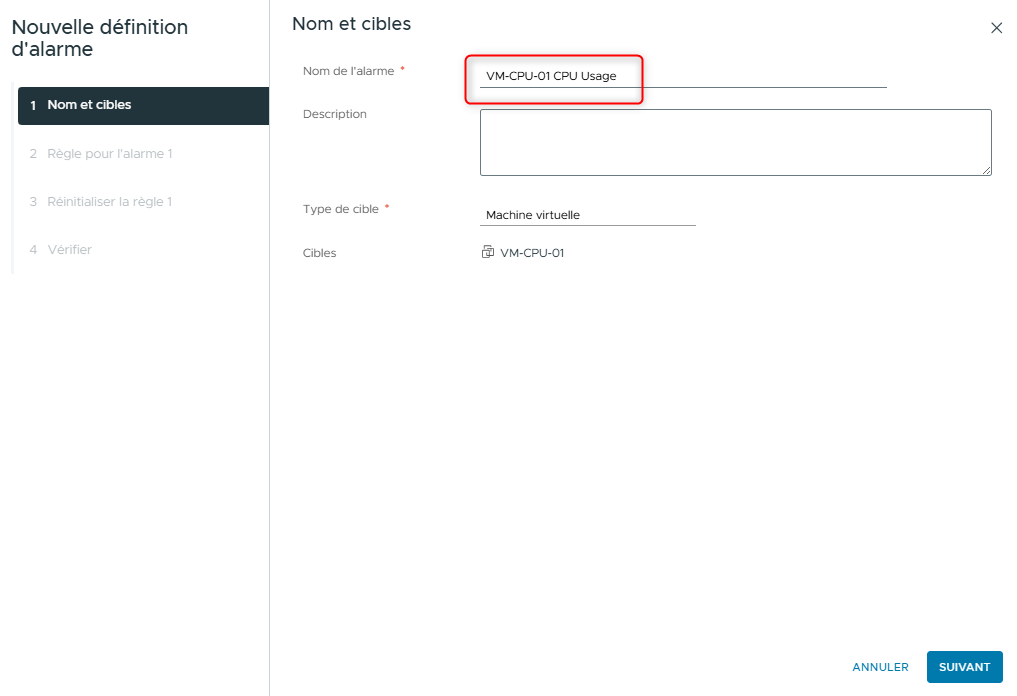1017x696 pixels.
Task: Click the virtual machine icon beside VM-CPU-01
Action: point(488,253)
